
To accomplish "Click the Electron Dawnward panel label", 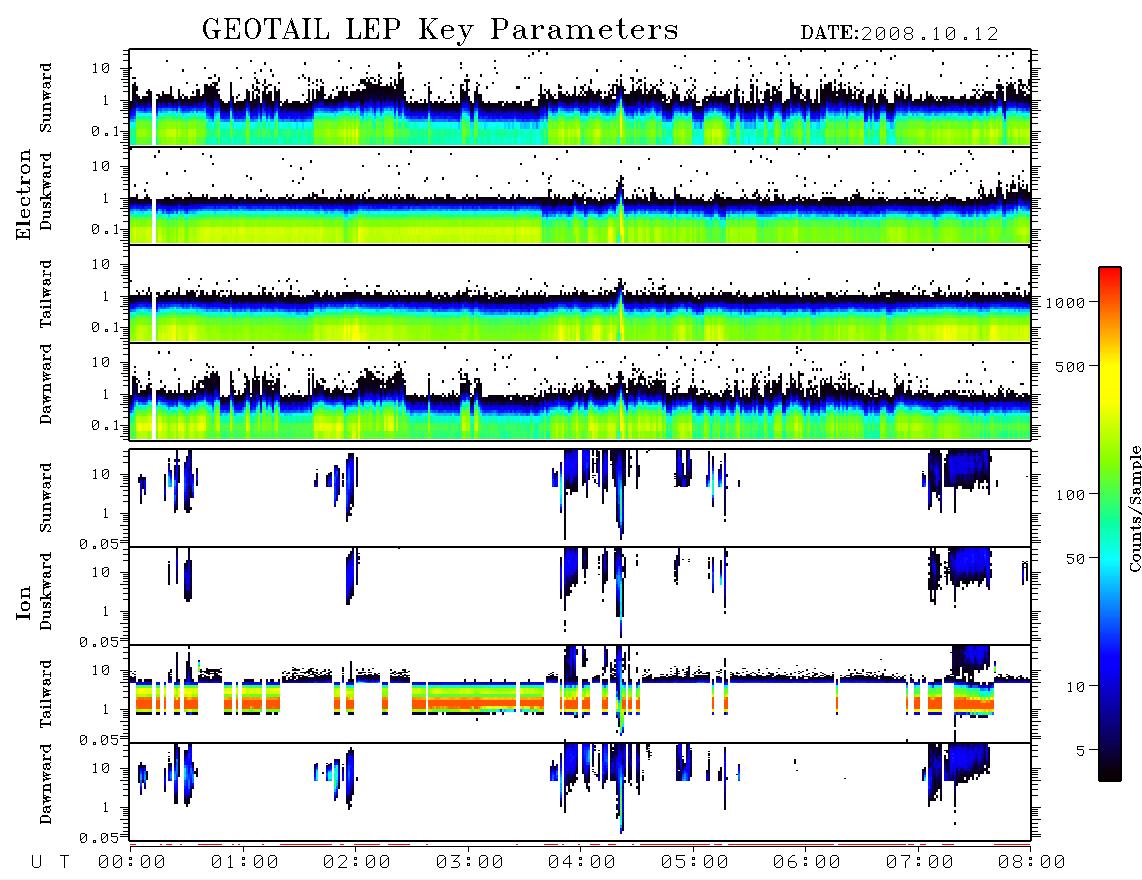I will [x=46, y=384].
